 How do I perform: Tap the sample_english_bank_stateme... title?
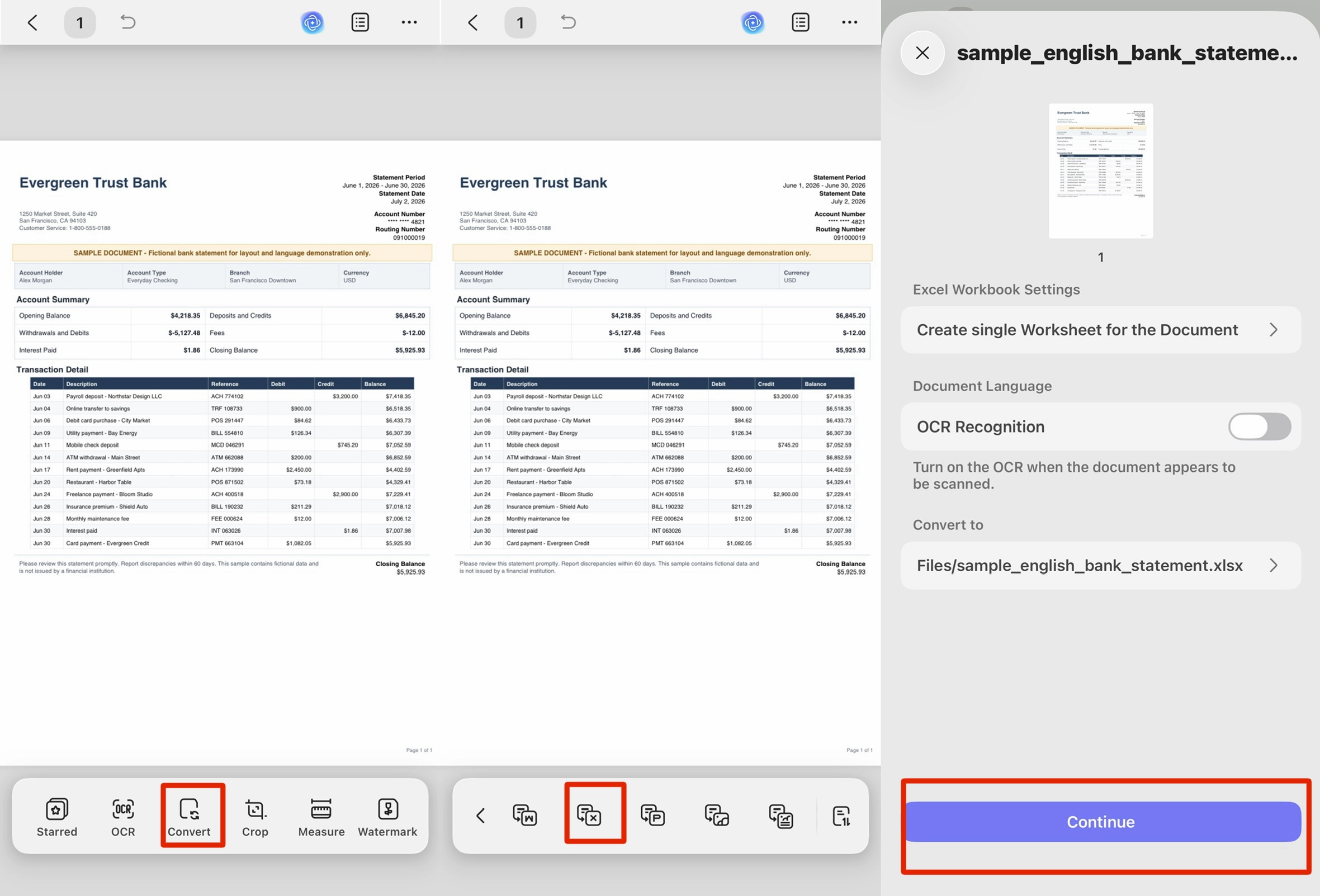click(x=1127, y=53)
